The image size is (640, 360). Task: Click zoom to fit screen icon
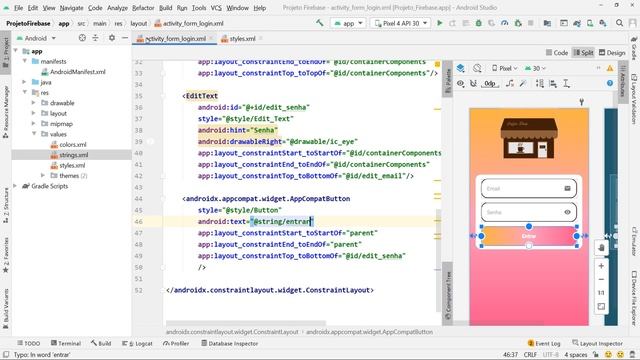point(601,306)
